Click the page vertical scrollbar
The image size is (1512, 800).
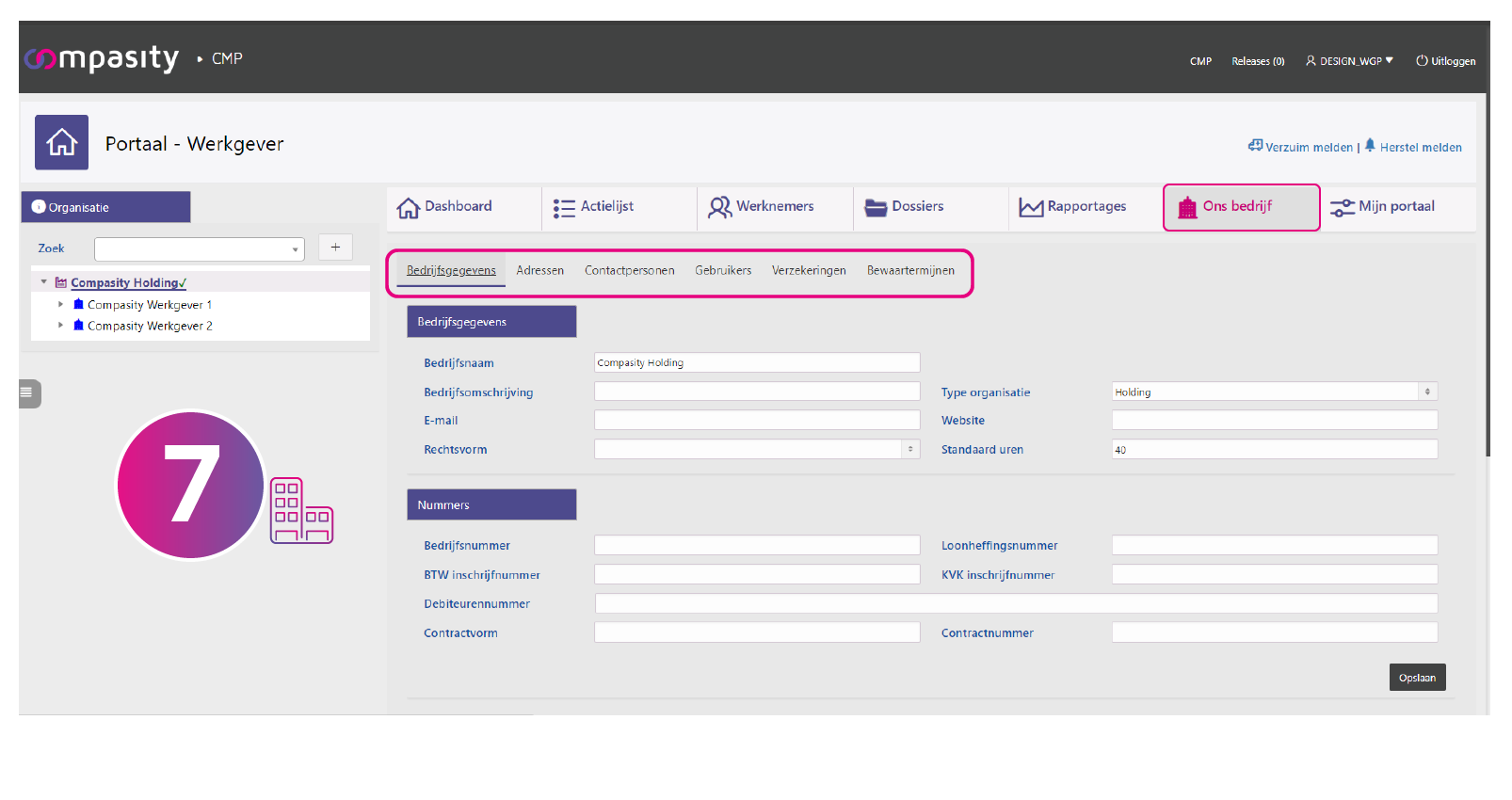(1488, 273)
